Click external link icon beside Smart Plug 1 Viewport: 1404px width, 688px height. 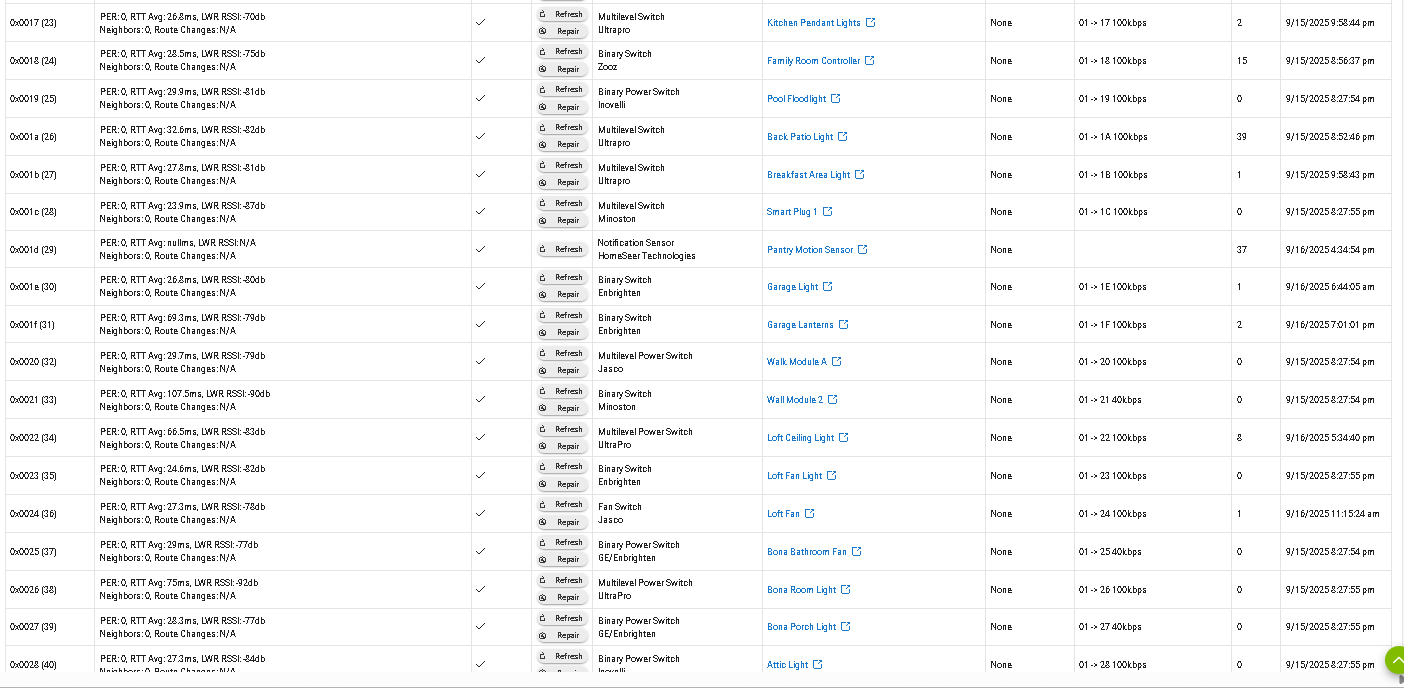(x=827, y=212)
